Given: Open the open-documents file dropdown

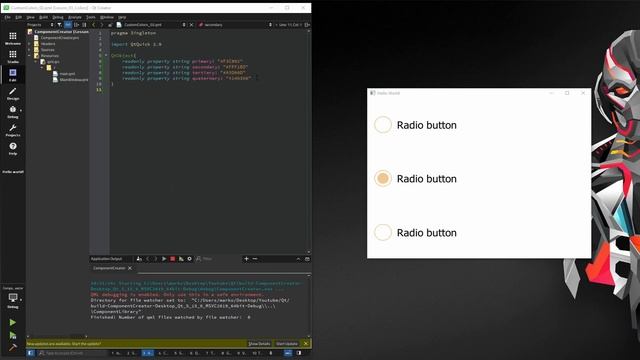Looking at the screenshot, I should click(x=151, y=25).
